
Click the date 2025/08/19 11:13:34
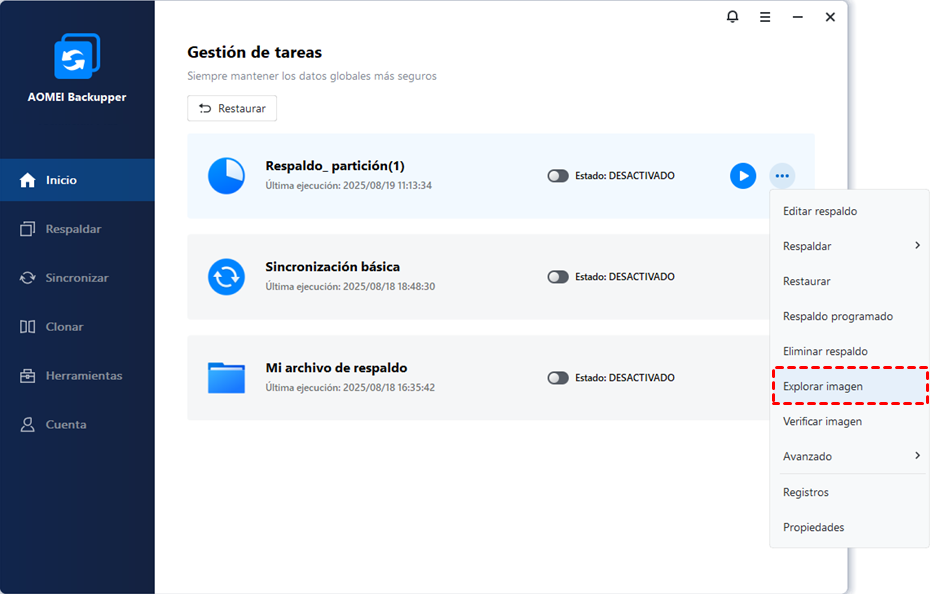tap(387, 185)
